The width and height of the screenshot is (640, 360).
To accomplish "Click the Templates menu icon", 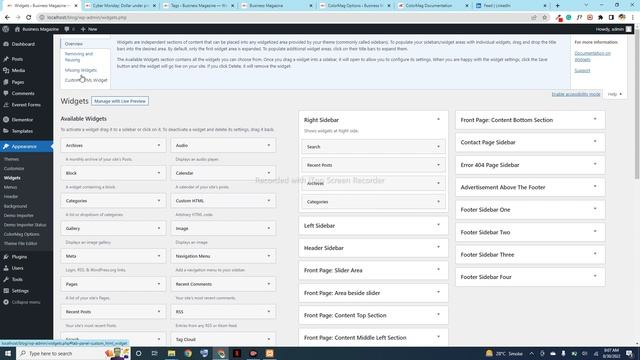I will pyautogui.click(x=6, y=131).
